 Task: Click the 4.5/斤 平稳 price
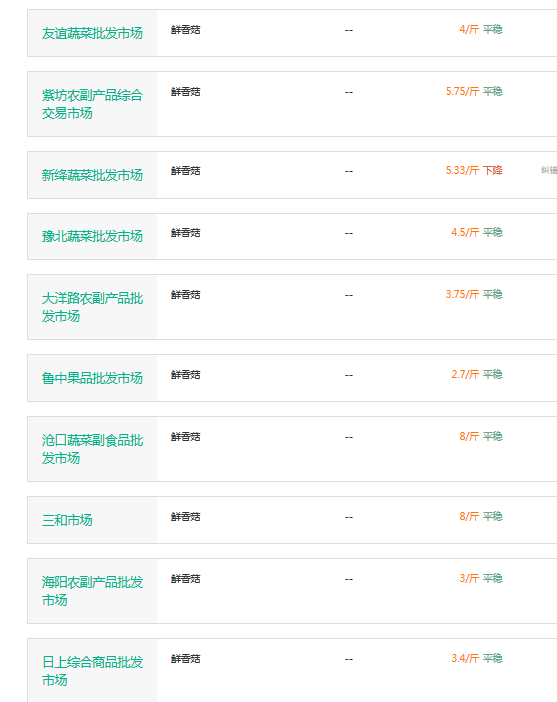(x=476, y=232)
